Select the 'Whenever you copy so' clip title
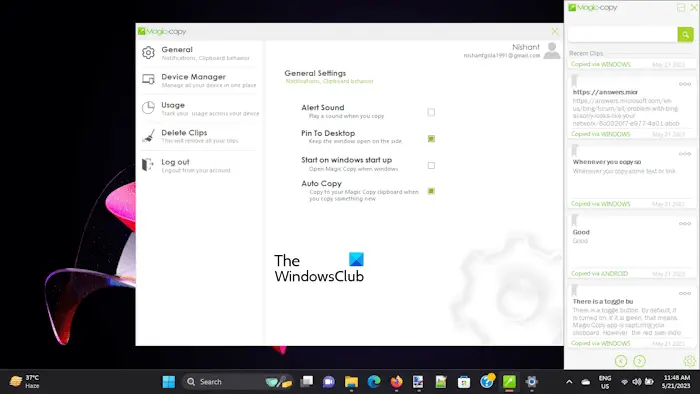Image resolution: width=700 pixels, height=394 pixels. (607, 162)
